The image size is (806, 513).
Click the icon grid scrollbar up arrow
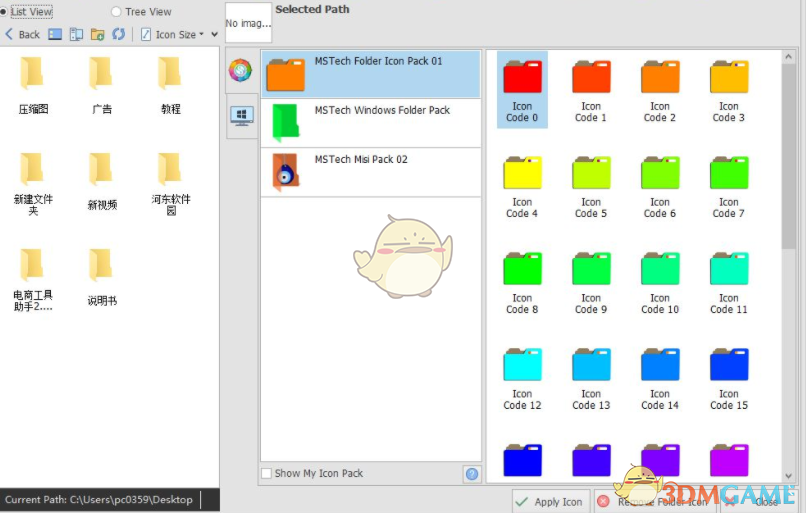789,57
